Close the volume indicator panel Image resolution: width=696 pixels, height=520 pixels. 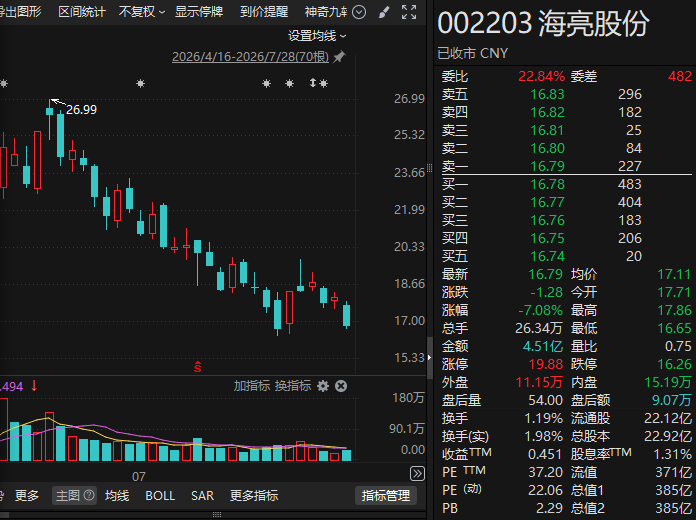[341, 386]
